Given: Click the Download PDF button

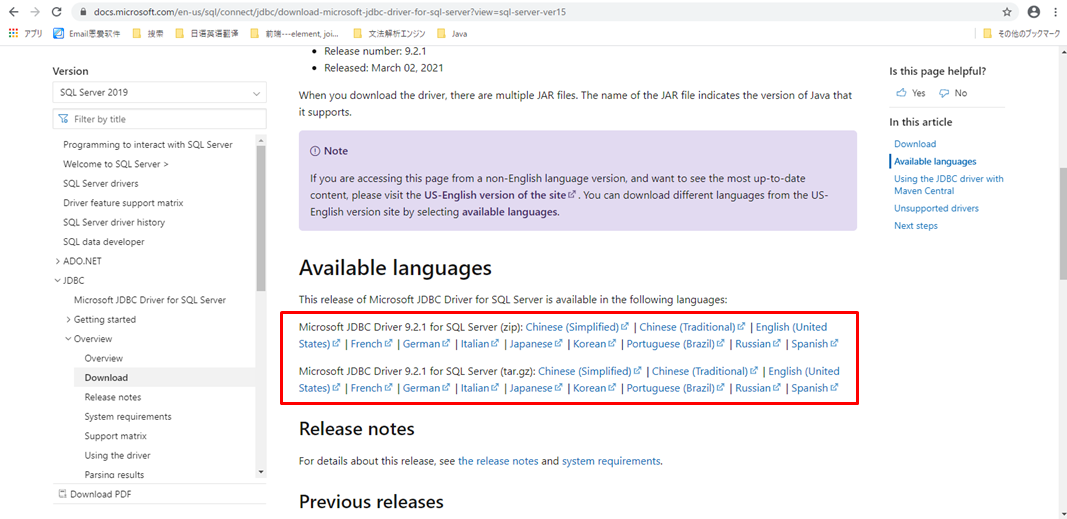Looking at the screenshot, I should pos(95,495).
